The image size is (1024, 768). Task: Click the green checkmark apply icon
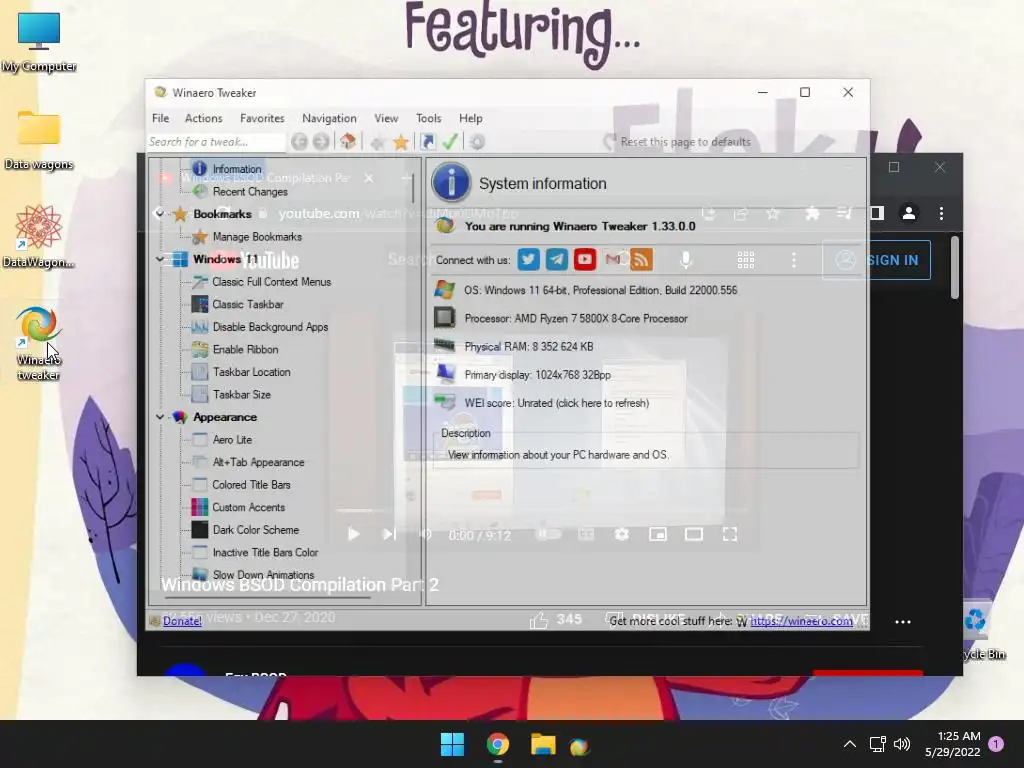point(450,142)
